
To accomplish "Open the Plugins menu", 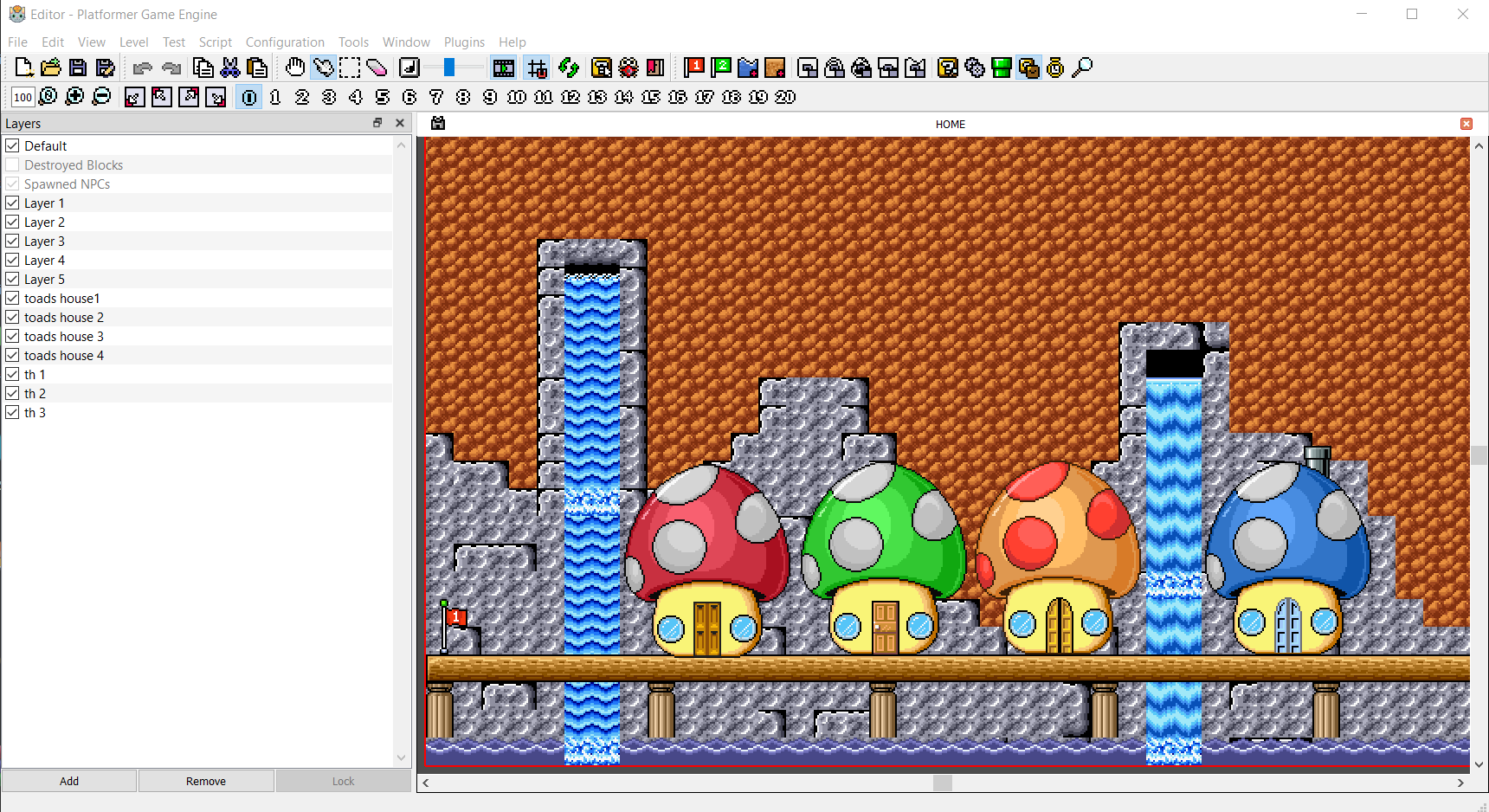I will point(464,42).
